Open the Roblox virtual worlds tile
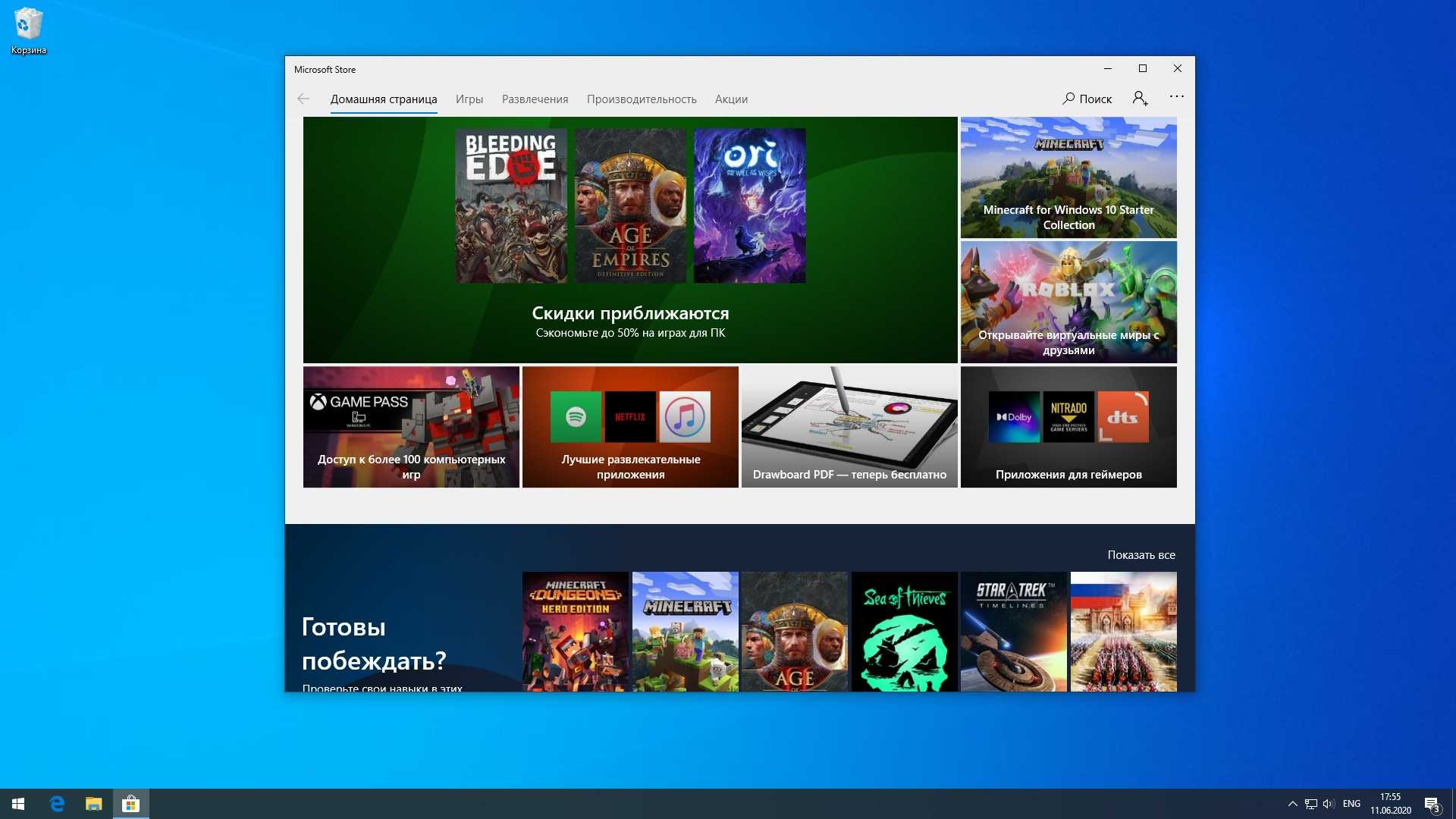Image resolution: width=1456 pixels, height=819 pixels. [x=1068, y=302]
